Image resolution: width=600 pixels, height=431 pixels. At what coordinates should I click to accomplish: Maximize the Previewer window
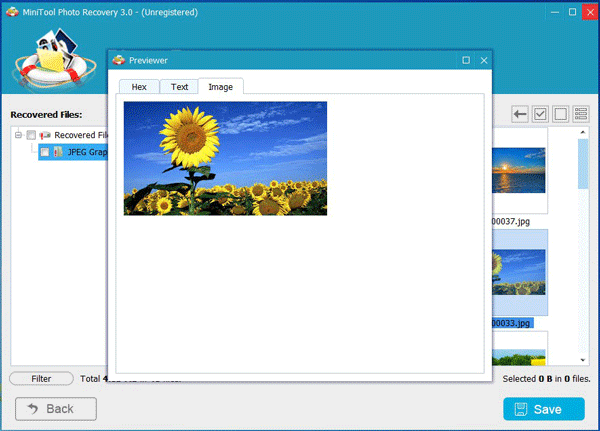466,61
